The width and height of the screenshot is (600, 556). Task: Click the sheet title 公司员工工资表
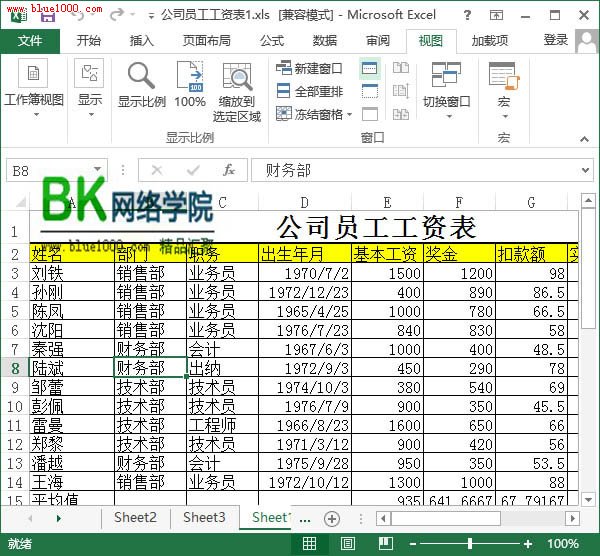(x=377, y=227)
